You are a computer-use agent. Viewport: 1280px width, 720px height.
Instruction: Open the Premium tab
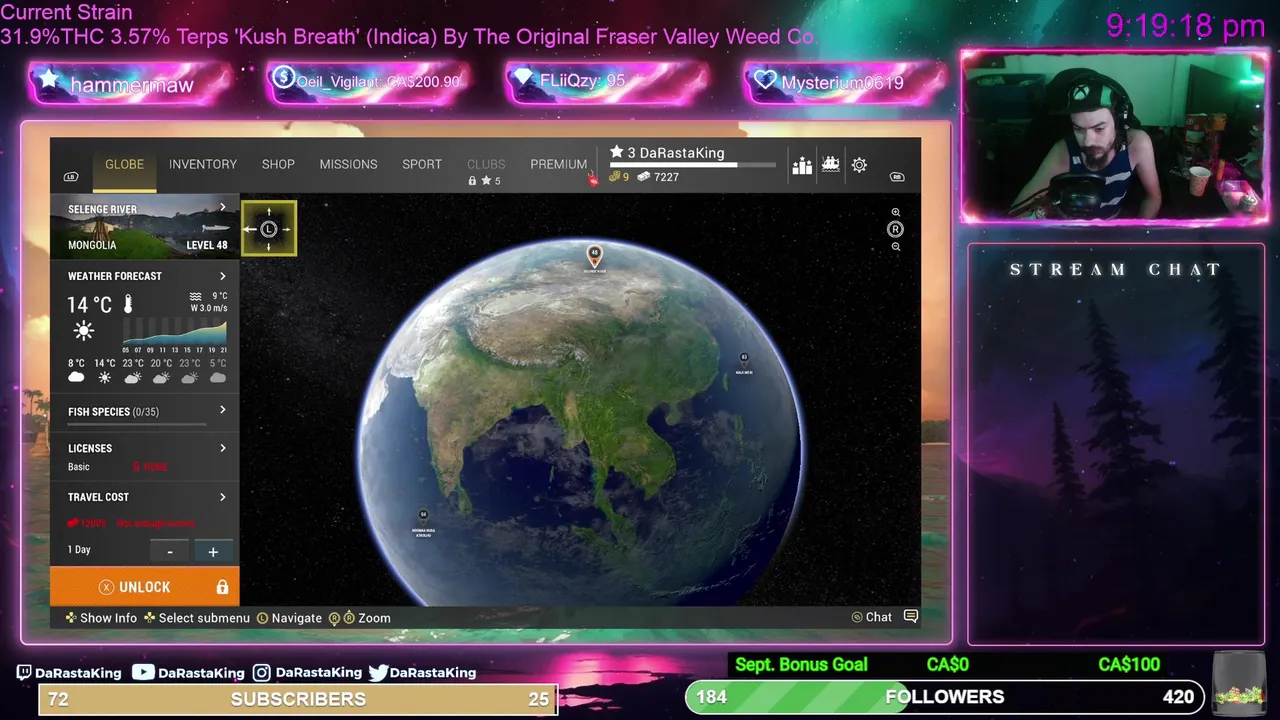[x=558, y=164]
